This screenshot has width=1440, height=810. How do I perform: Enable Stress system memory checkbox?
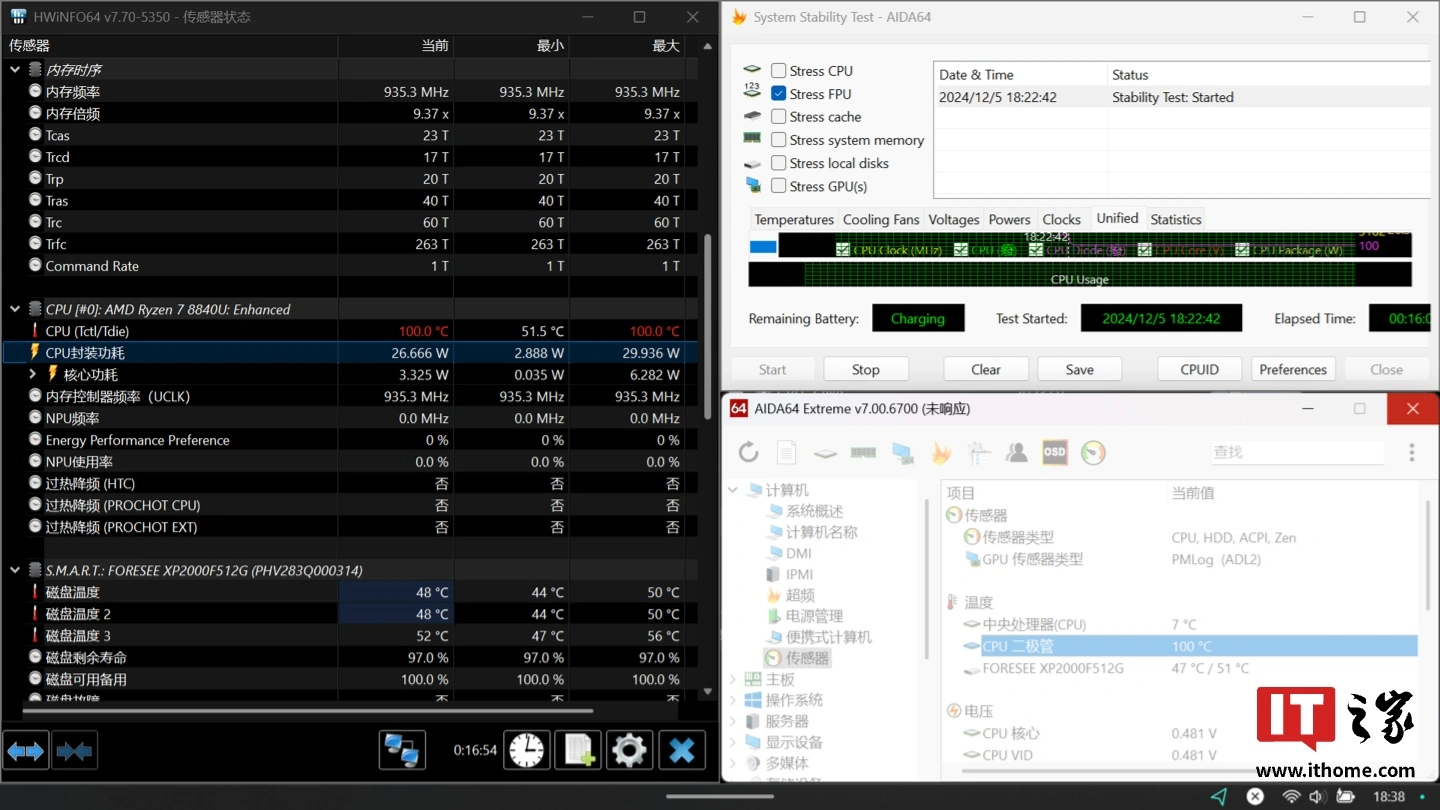778,140
